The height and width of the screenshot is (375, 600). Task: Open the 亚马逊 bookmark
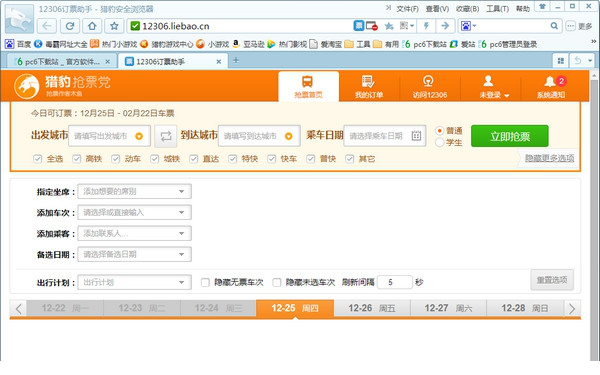248,44
